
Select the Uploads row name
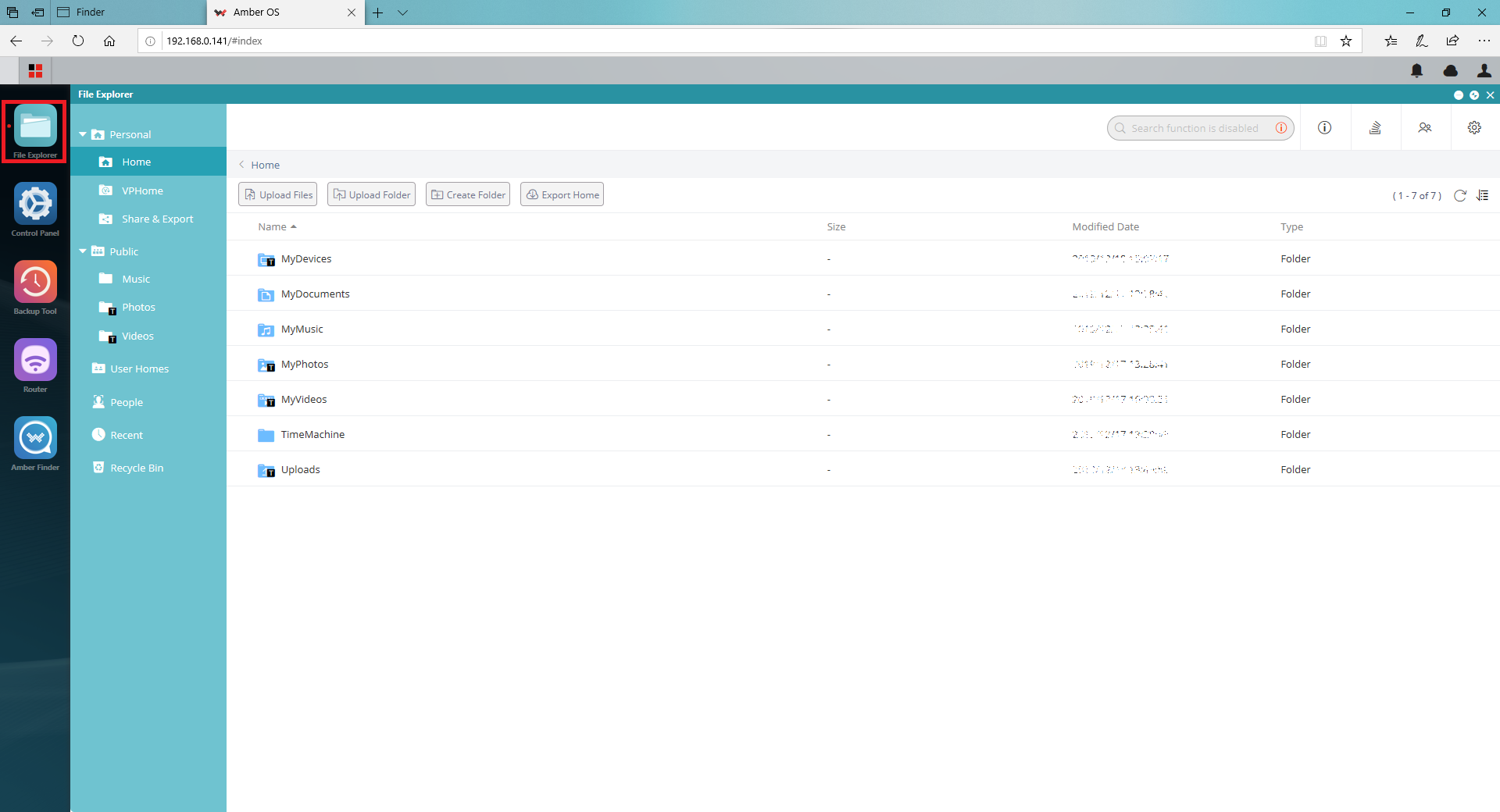point(301,469)
